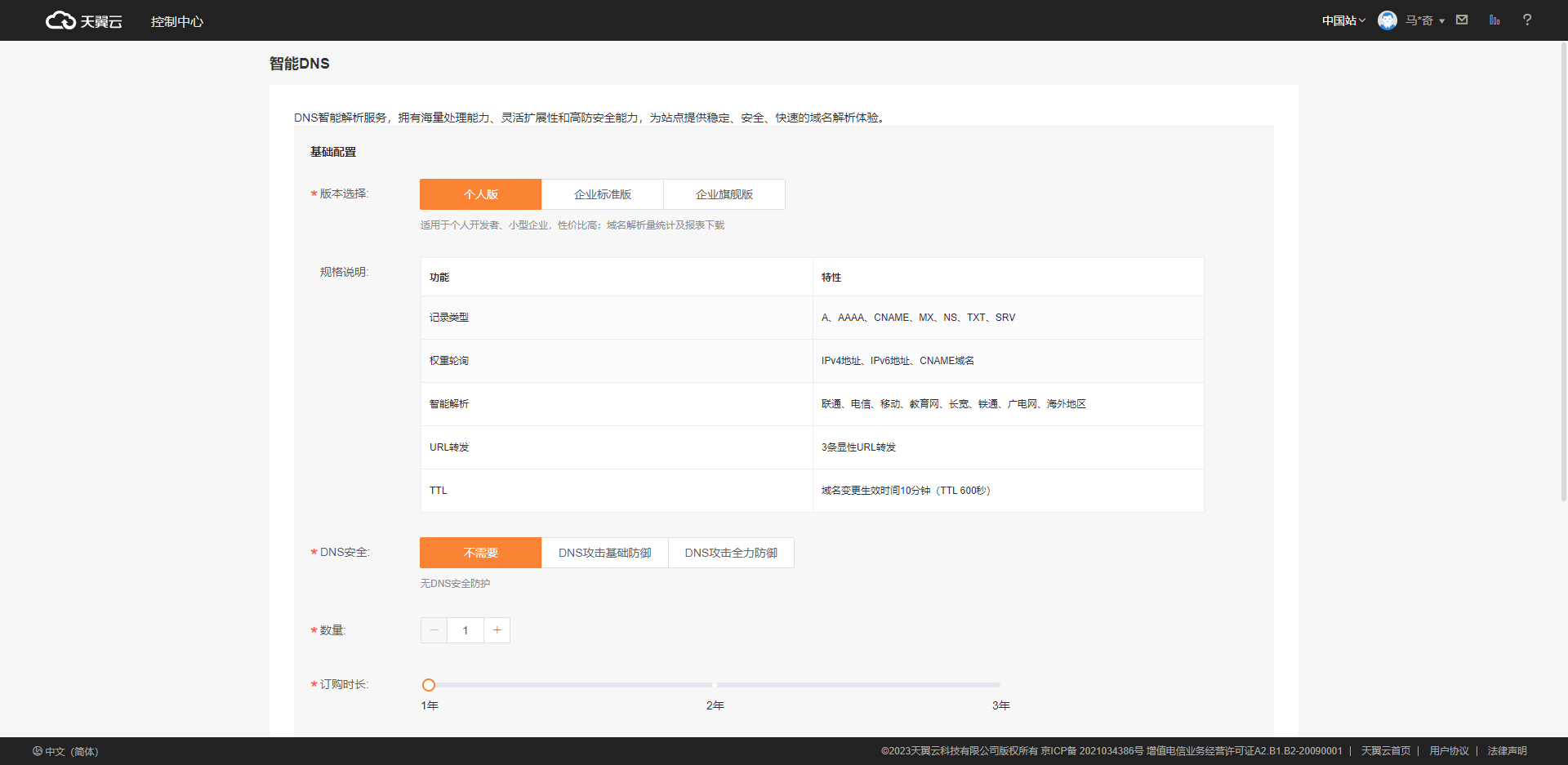Decrease quantity with the minus button
This screenshot has height=765, width=1568.
[x=434, y=630]
